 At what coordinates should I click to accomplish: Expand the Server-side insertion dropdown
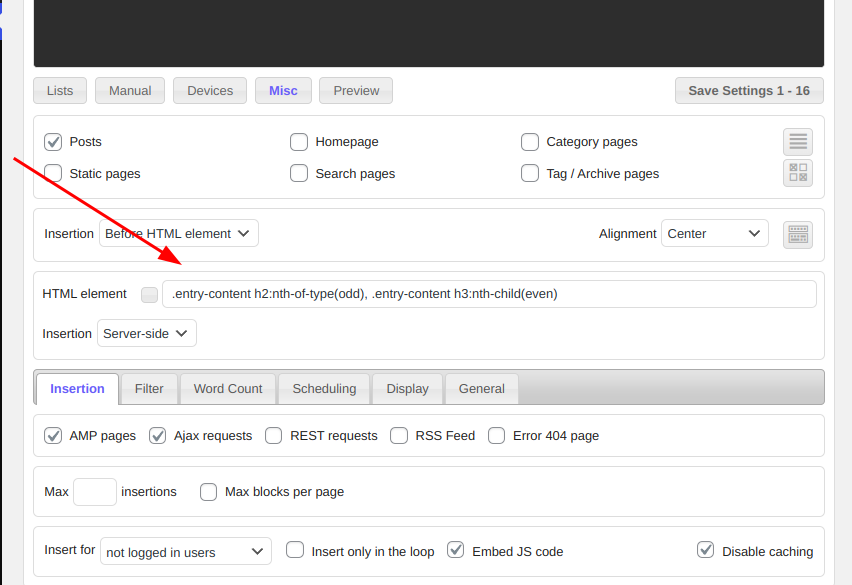pyautogui.click(x=147, y=334)
